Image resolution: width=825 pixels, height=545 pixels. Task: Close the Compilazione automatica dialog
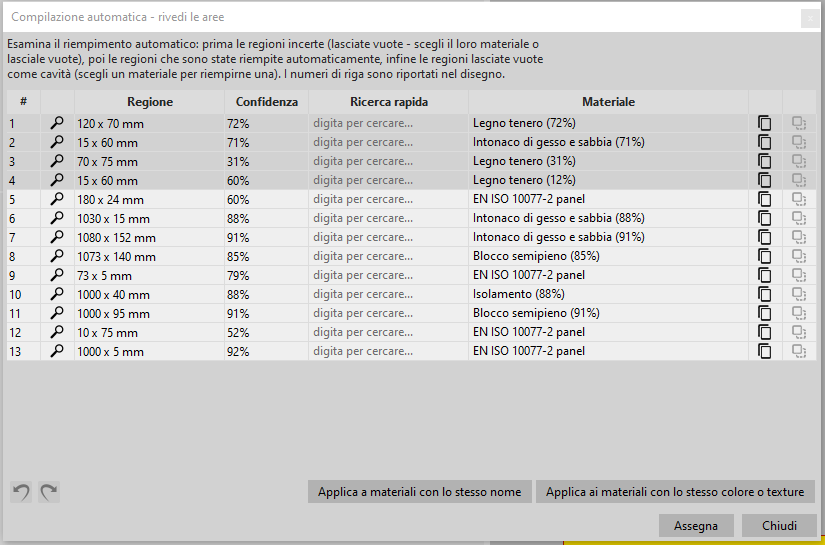tap(809, 18)
